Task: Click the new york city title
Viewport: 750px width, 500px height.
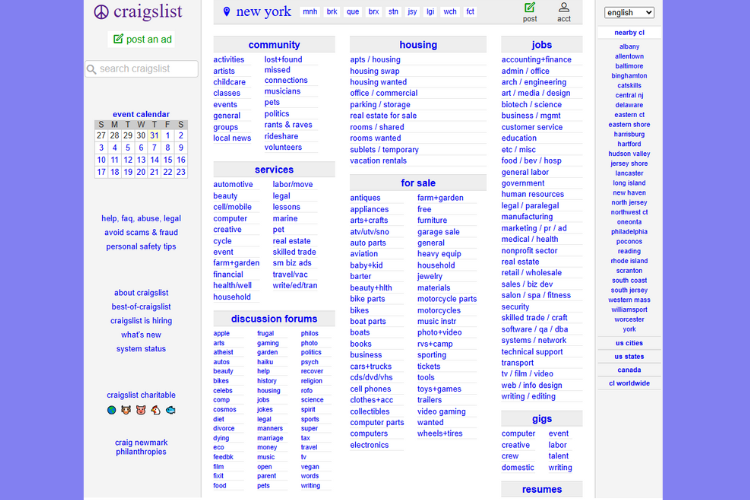Action: click(264, 11)
